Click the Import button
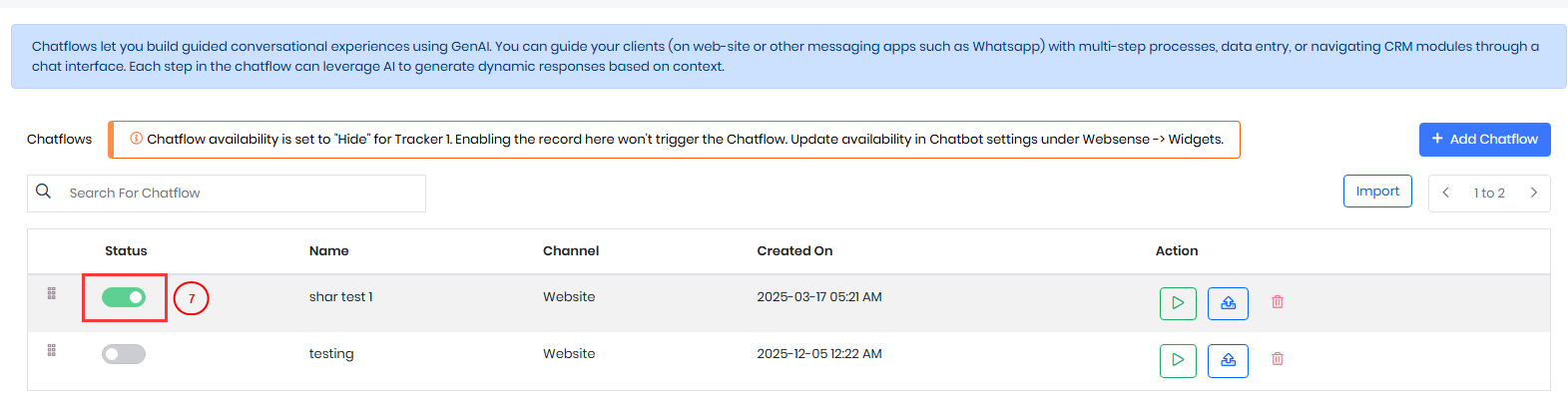Screen dimensions: 1568x399 (x=1377, y=192)
